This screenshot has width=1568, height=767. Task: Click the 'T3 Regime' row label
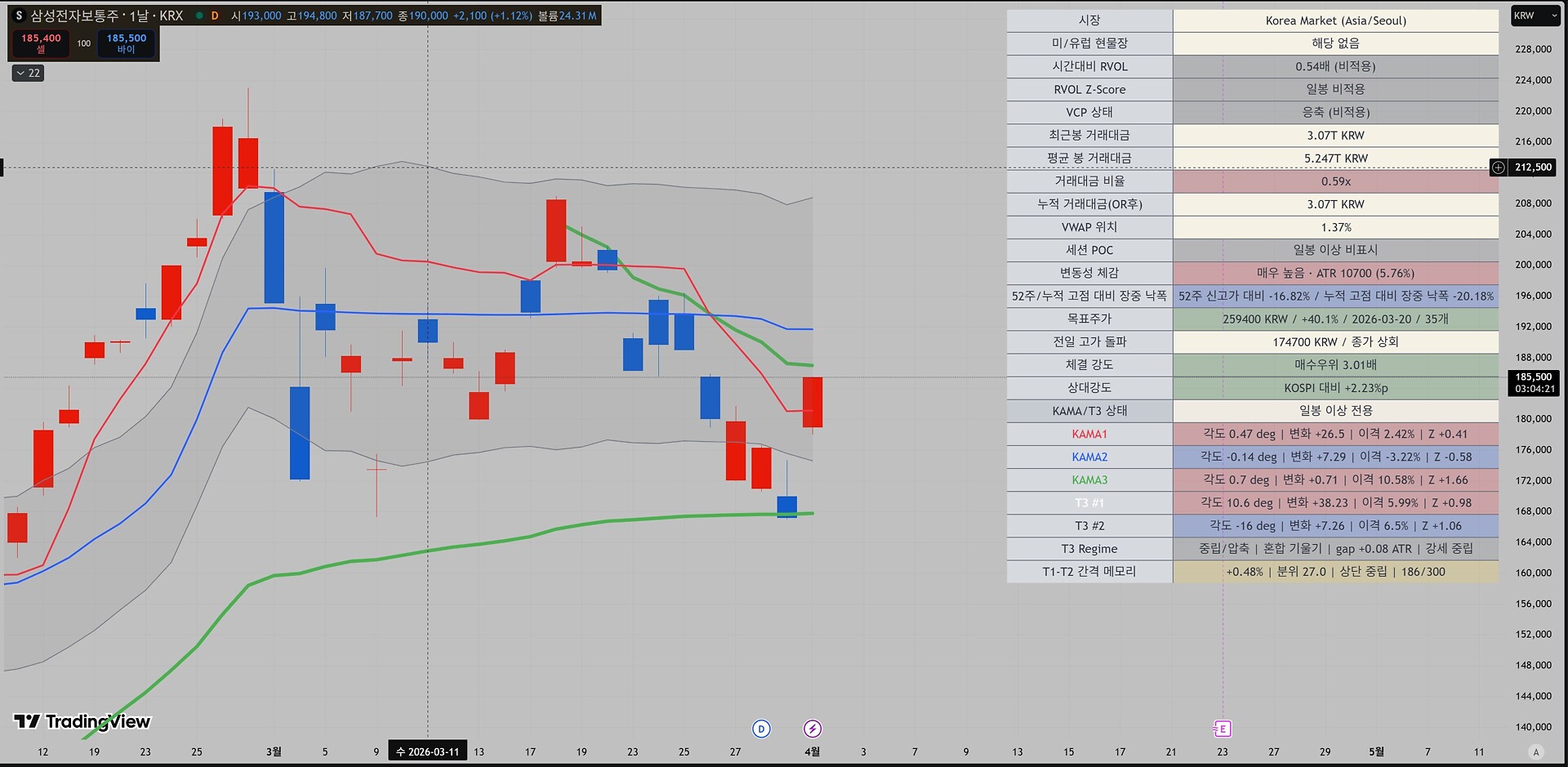click(x=1089, y=549)
